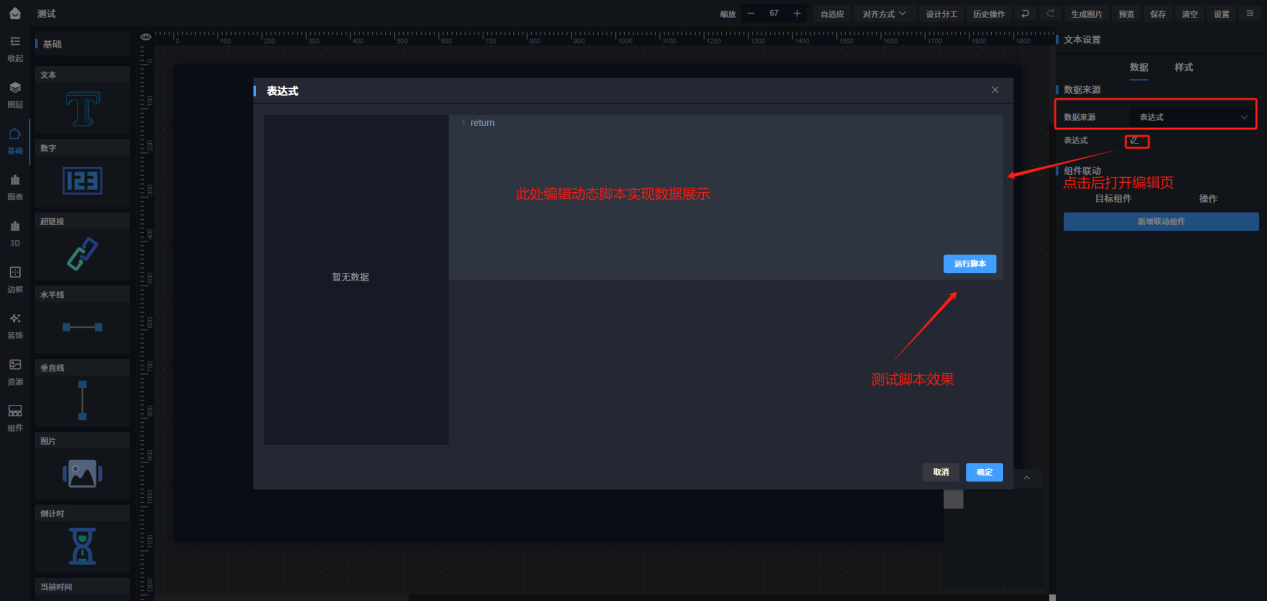Click 新增联动组件 button
Screen dimensions: 1267x601
[x=1161, y=221]
